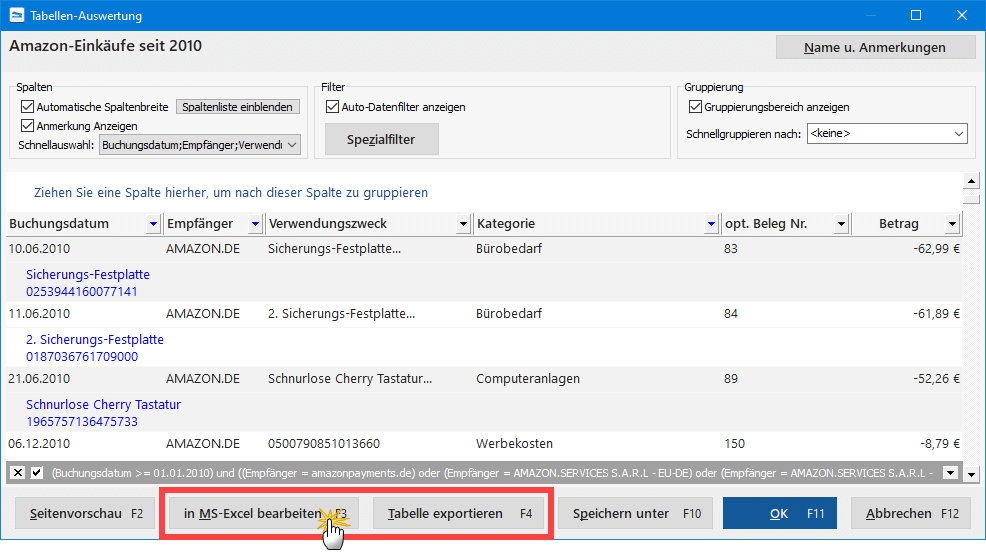986x556 pixels.
Task: Click the scrollbar down arrow of the table
Action: [972, 474]
